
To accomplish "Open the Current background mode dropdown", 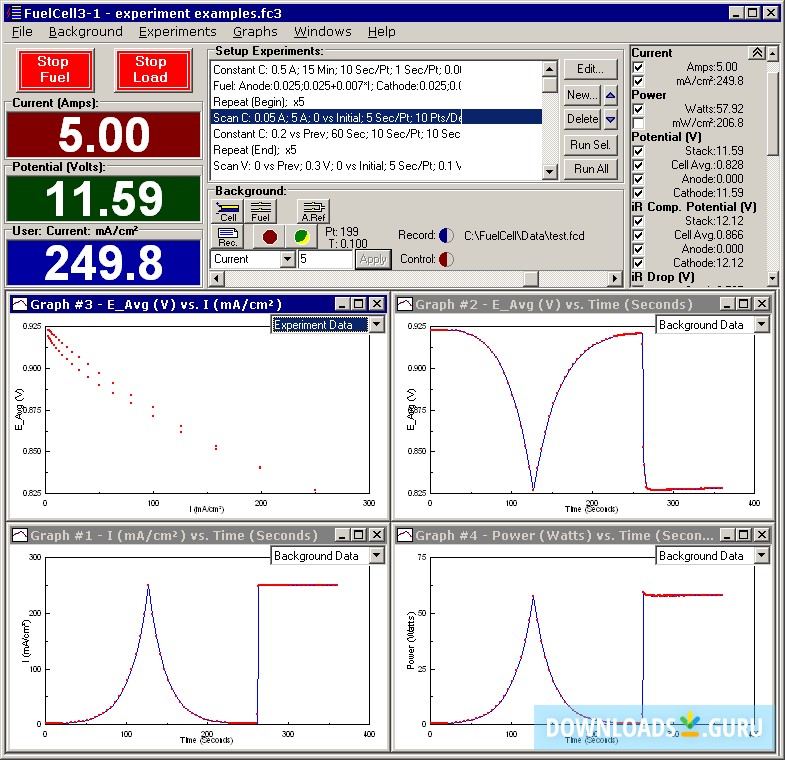I will [x=287, y=259].
